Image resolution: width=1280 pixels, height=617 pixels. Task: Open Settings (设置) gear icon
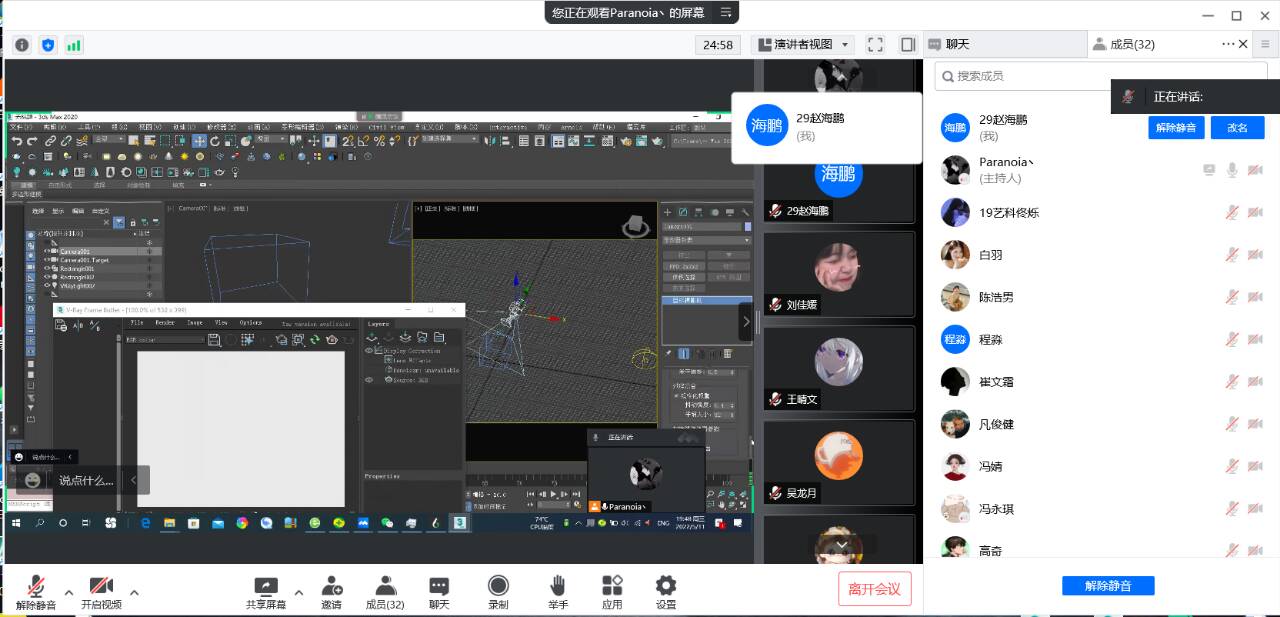point(666,592)
